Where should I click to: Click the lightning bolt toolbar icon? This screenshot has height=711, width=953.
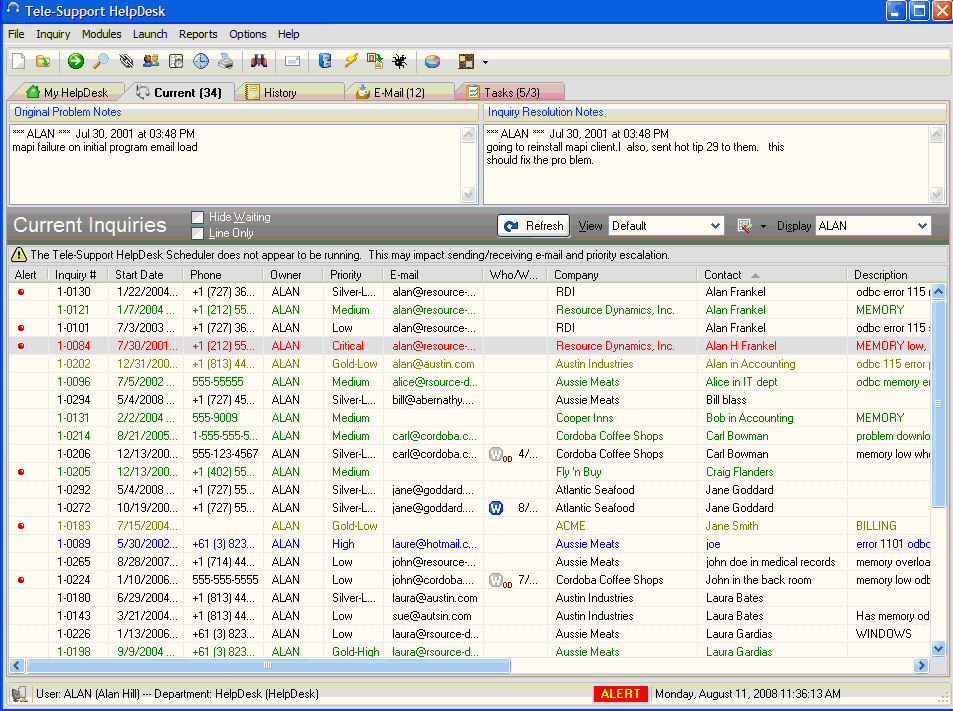click(351, 61)
